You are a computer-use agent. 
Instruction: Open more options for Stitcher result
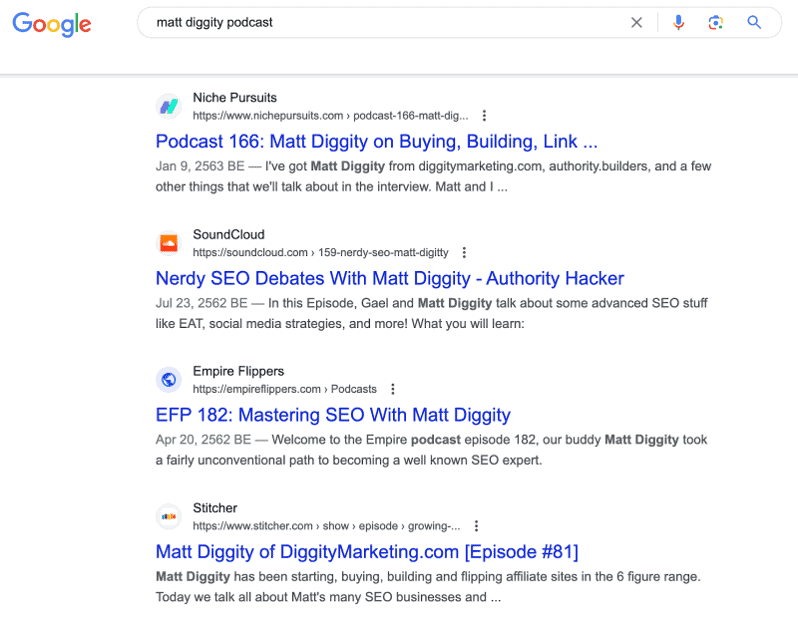tap(476, 526)
